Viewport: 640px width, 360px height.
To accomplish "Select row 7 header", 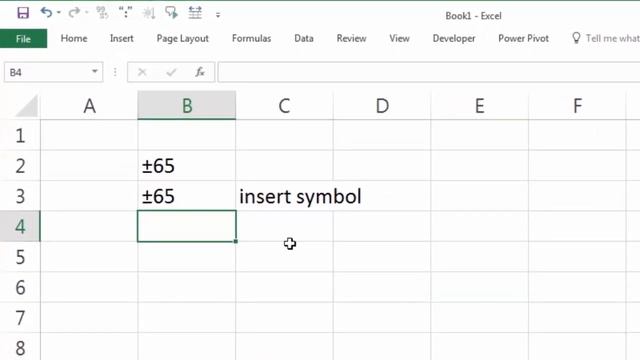I will tap(20, 318).
